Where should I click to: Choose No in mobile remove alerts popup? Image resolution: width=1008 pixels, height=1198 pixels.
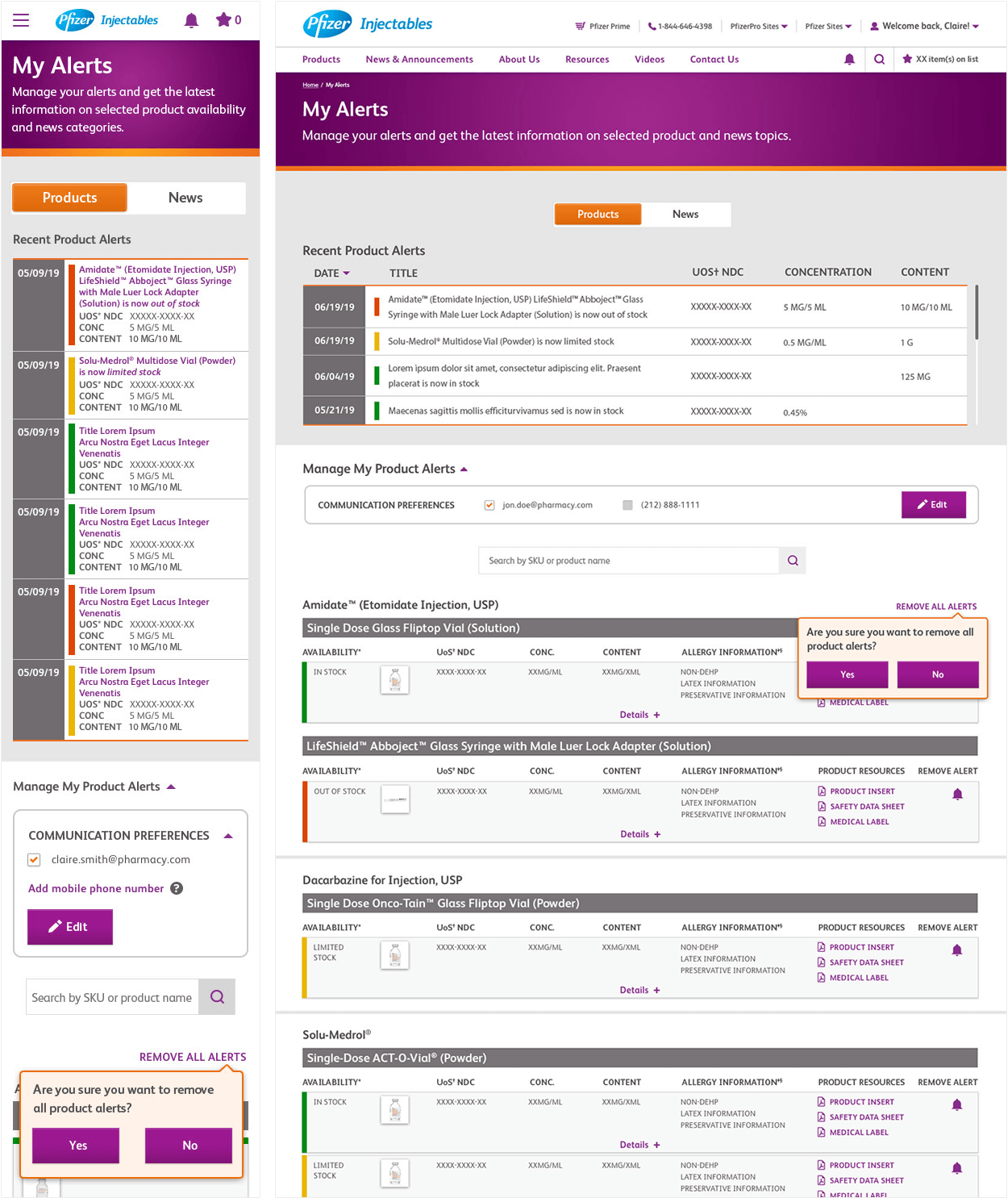click(190, 1146)
